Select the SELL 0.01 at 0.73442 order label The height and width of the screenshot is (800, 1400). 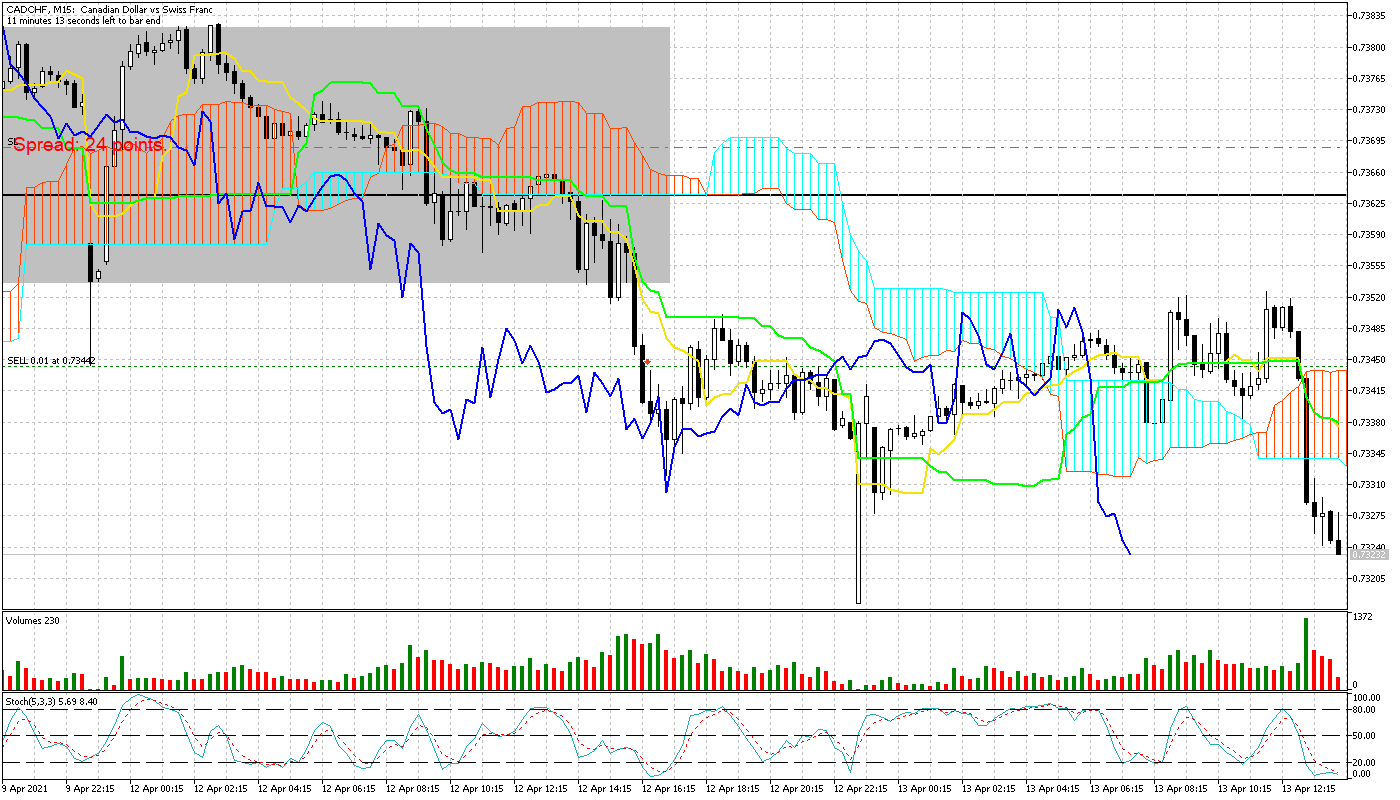[x=50, y=360]
